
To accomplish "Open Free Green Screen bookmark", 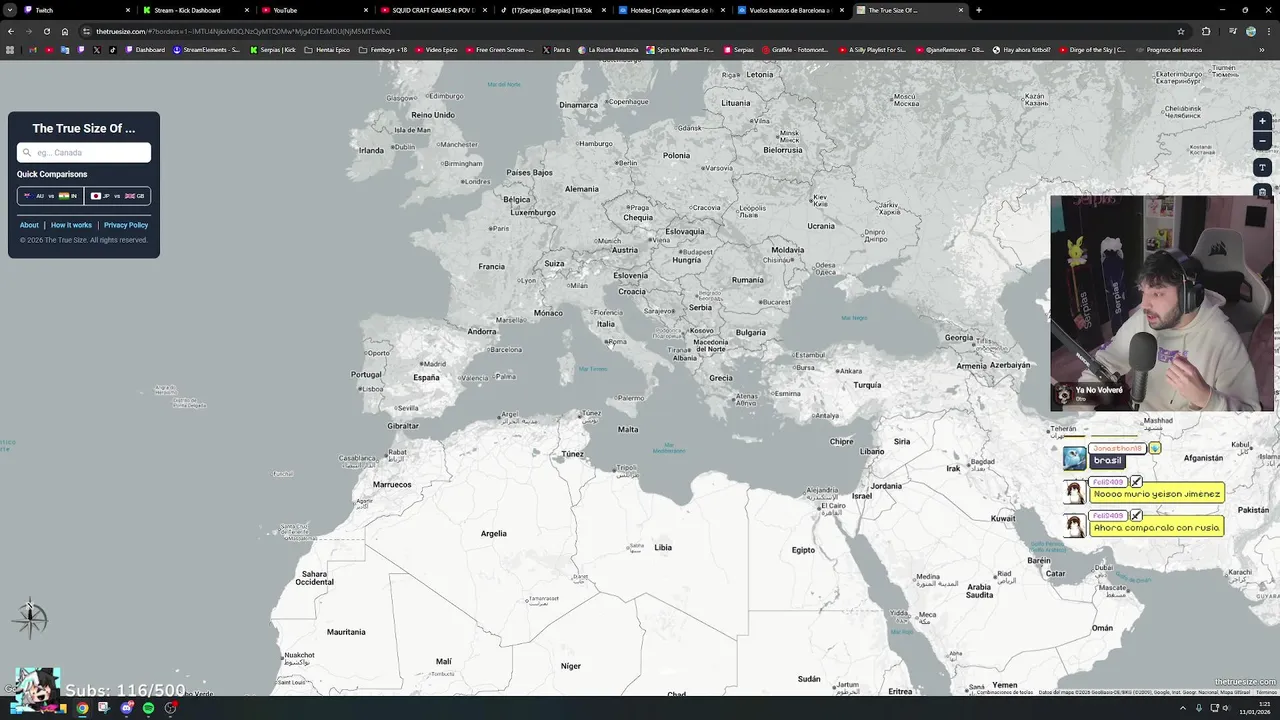I will click(500, 50).
